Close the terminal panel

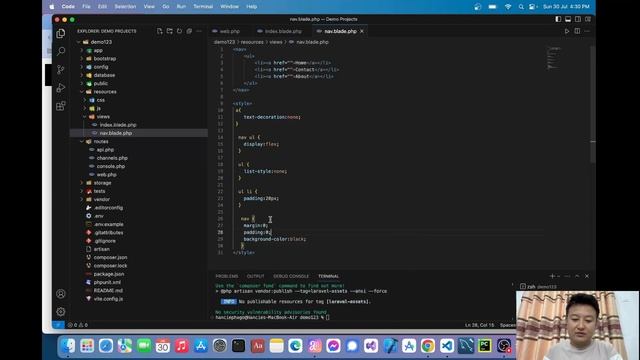click(x=587, y=276)
